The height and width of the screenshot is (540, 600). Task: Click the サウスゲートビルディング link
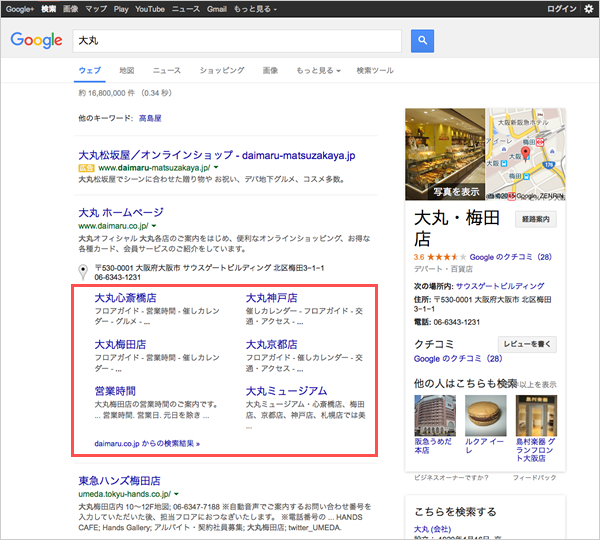click(500, 286)
